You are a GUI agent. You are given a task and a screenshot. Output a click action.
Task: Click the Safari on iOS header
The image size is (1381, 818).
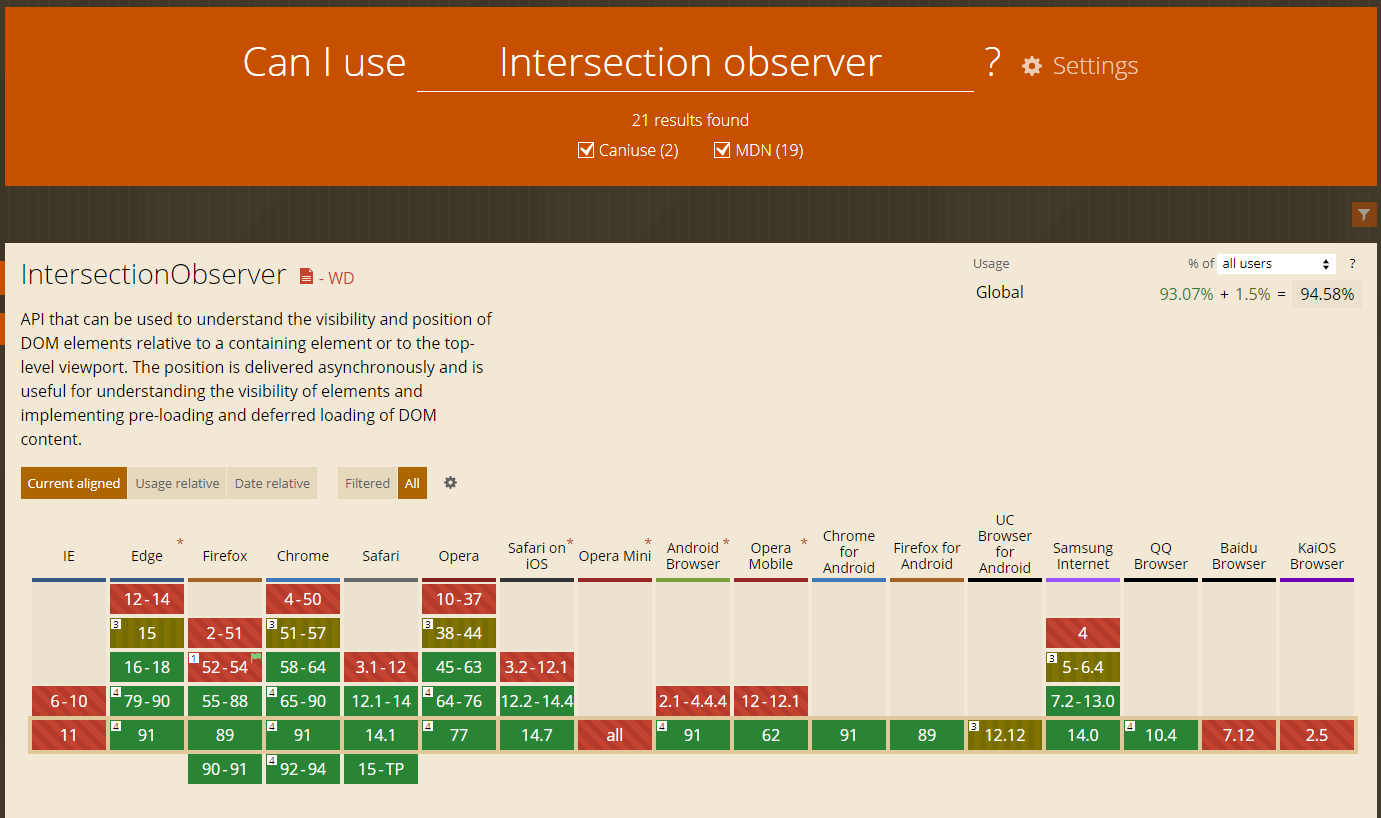click(537, 555)
